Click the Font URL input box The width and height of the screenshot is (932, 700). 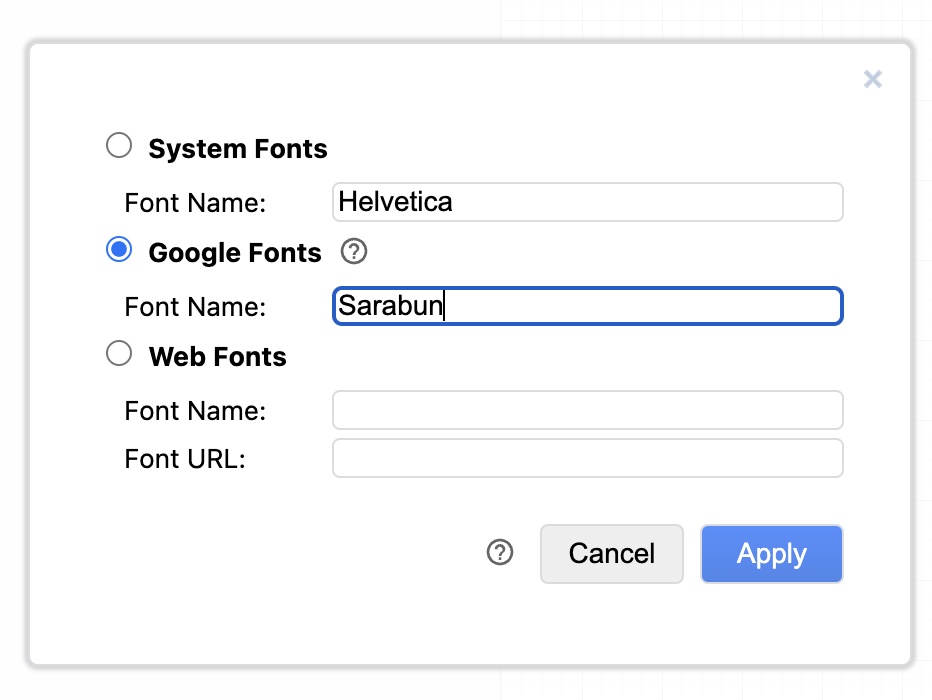587,458
